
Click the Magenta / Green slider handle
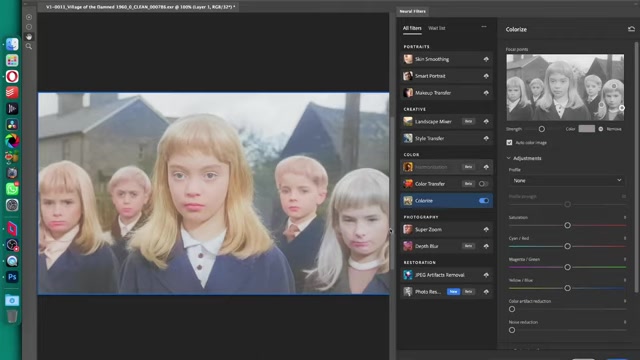pos(567,267)
